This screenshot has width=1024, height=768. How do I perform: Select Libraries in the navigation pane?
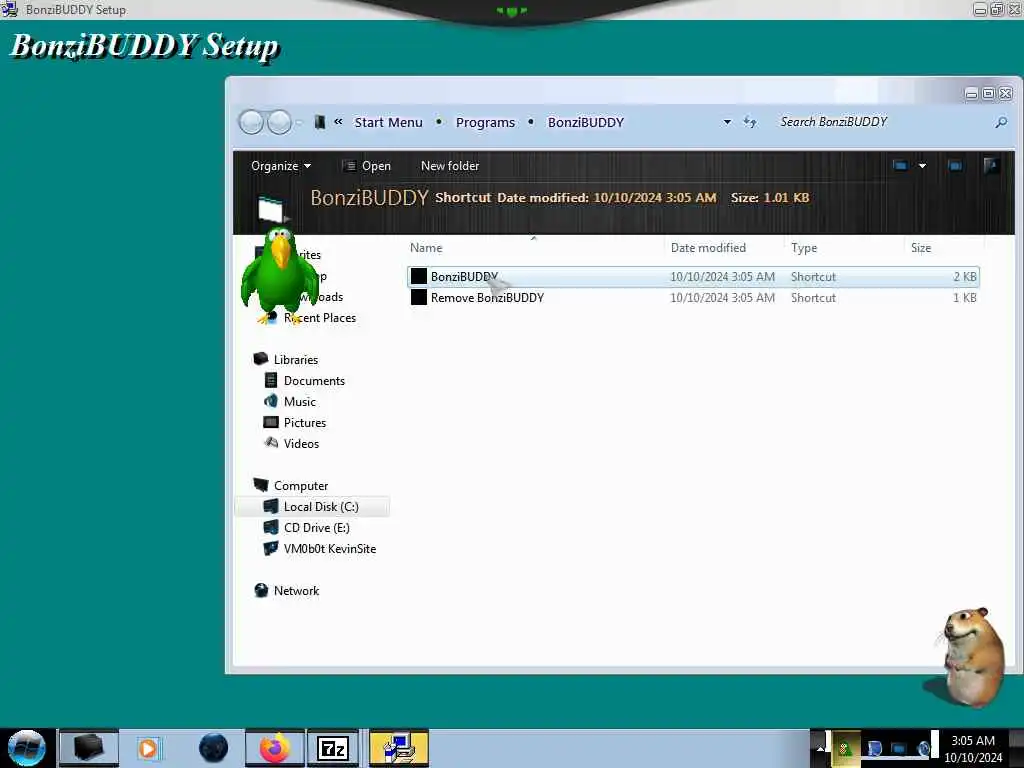click(296, 360)
